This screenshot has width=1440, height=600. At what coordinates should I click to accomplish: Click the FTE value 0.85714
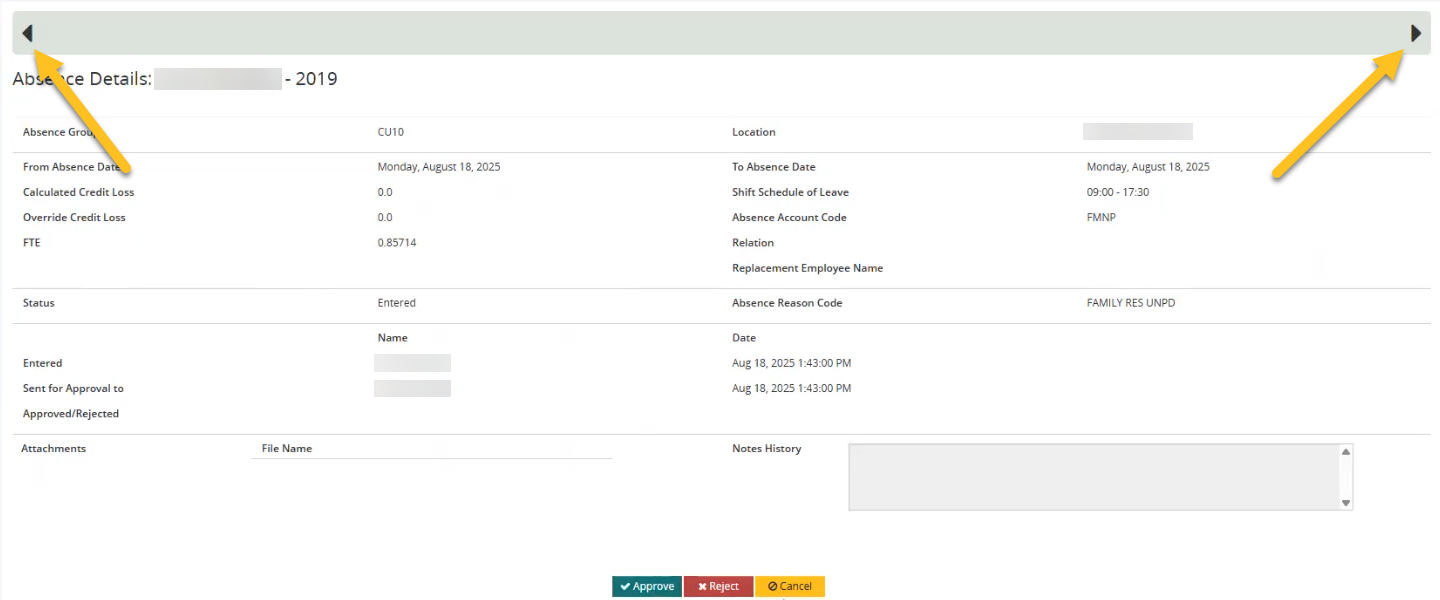coord(397,242)
